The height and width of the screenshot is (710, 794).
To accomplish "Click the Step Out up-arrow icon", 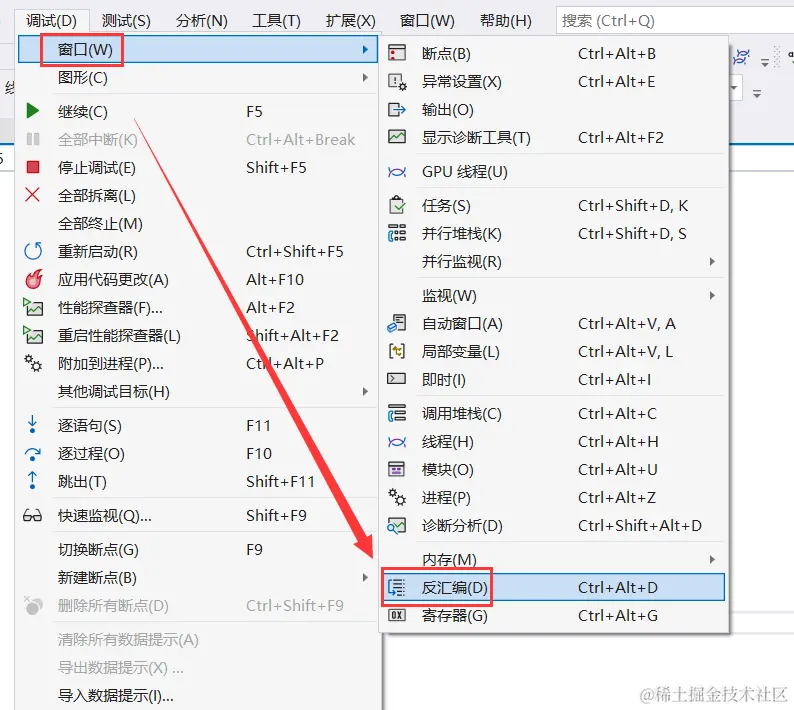I will click(32, 481).
